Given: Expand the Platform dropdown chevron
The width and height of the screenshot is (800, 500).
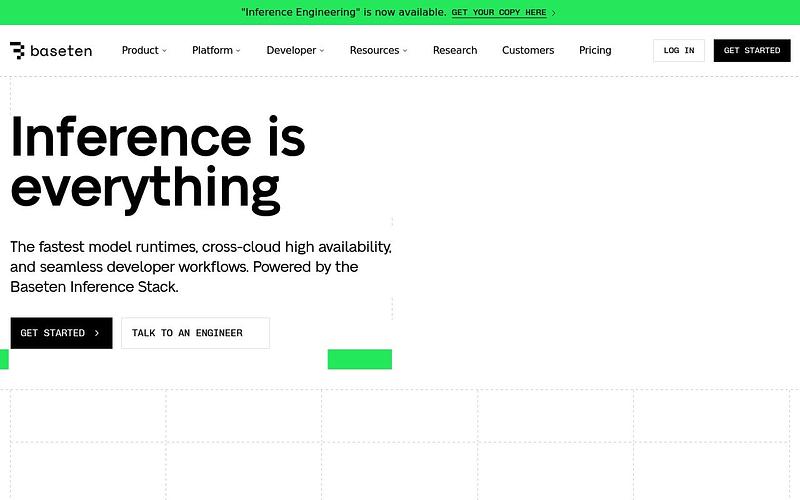Looking at the screenshot, I should coord(238,51).
